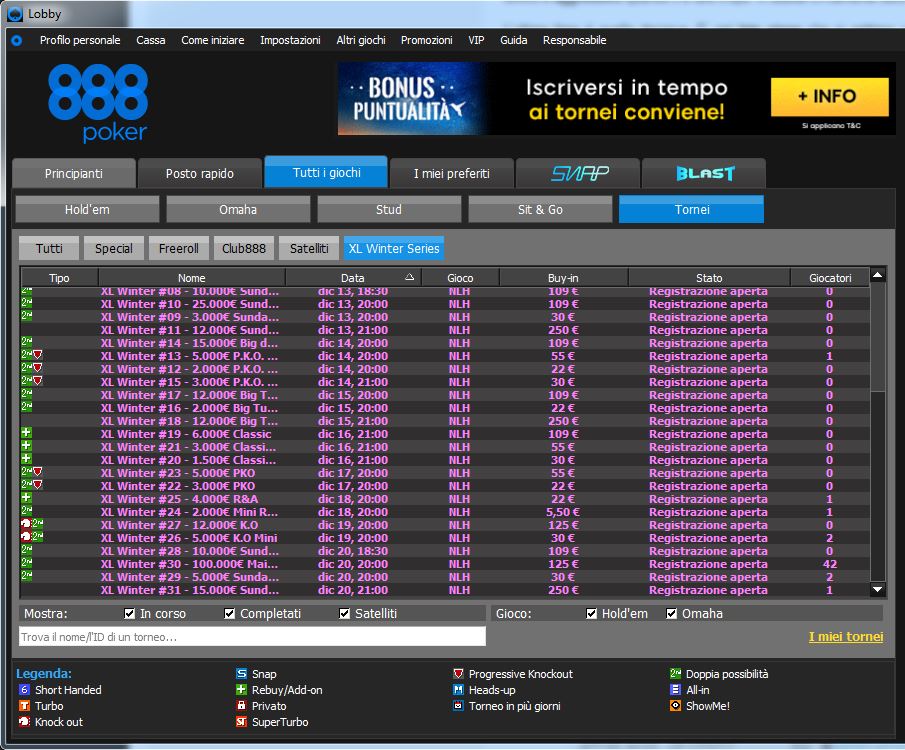Click the Turbo legend icon
This screenshot has width=905, height=750.
click(24, 706)
